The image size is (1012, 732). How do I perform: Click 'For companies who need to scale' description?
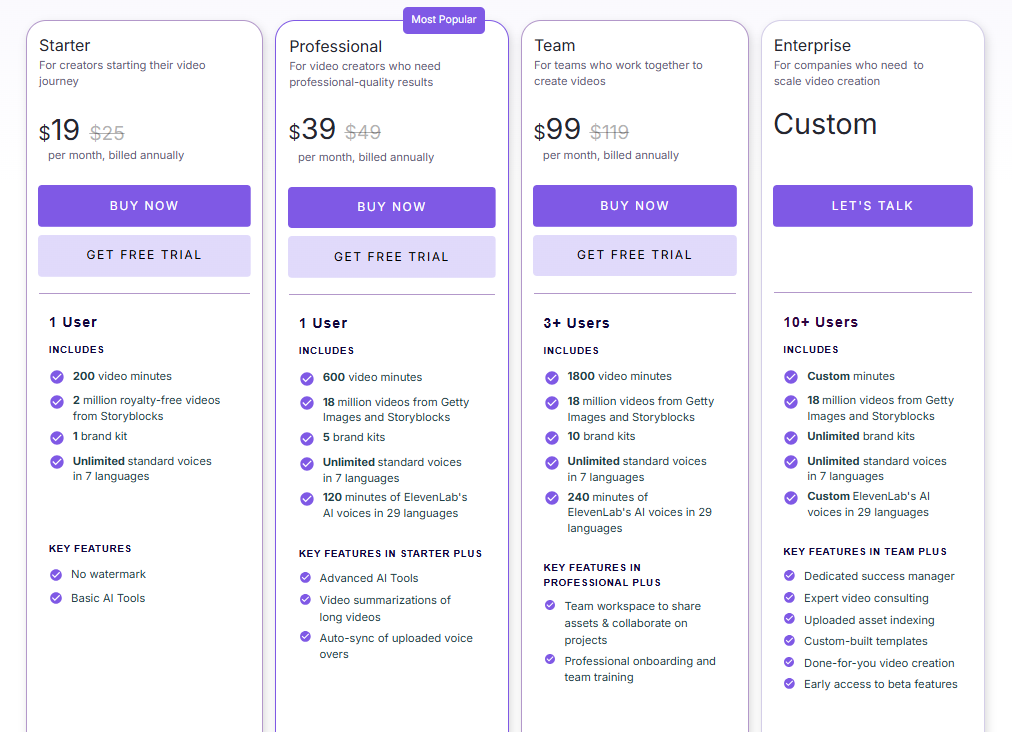pyautogui.click(x=849, y=73)
